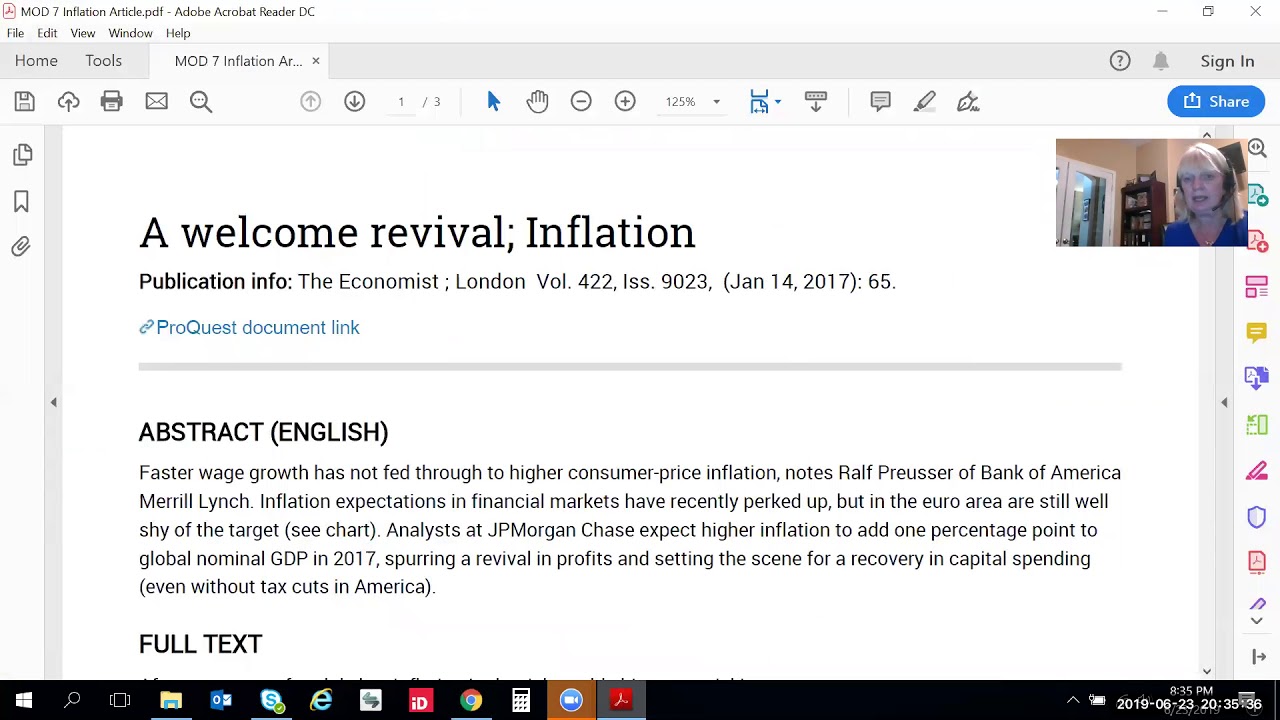Add a comment sticky note
This screenshot has height=720, width=1280.
click(x=880, y=101)
